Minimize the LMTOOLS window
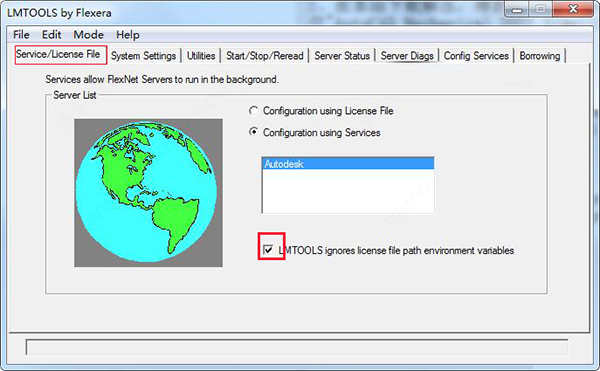 click(517, 10)
